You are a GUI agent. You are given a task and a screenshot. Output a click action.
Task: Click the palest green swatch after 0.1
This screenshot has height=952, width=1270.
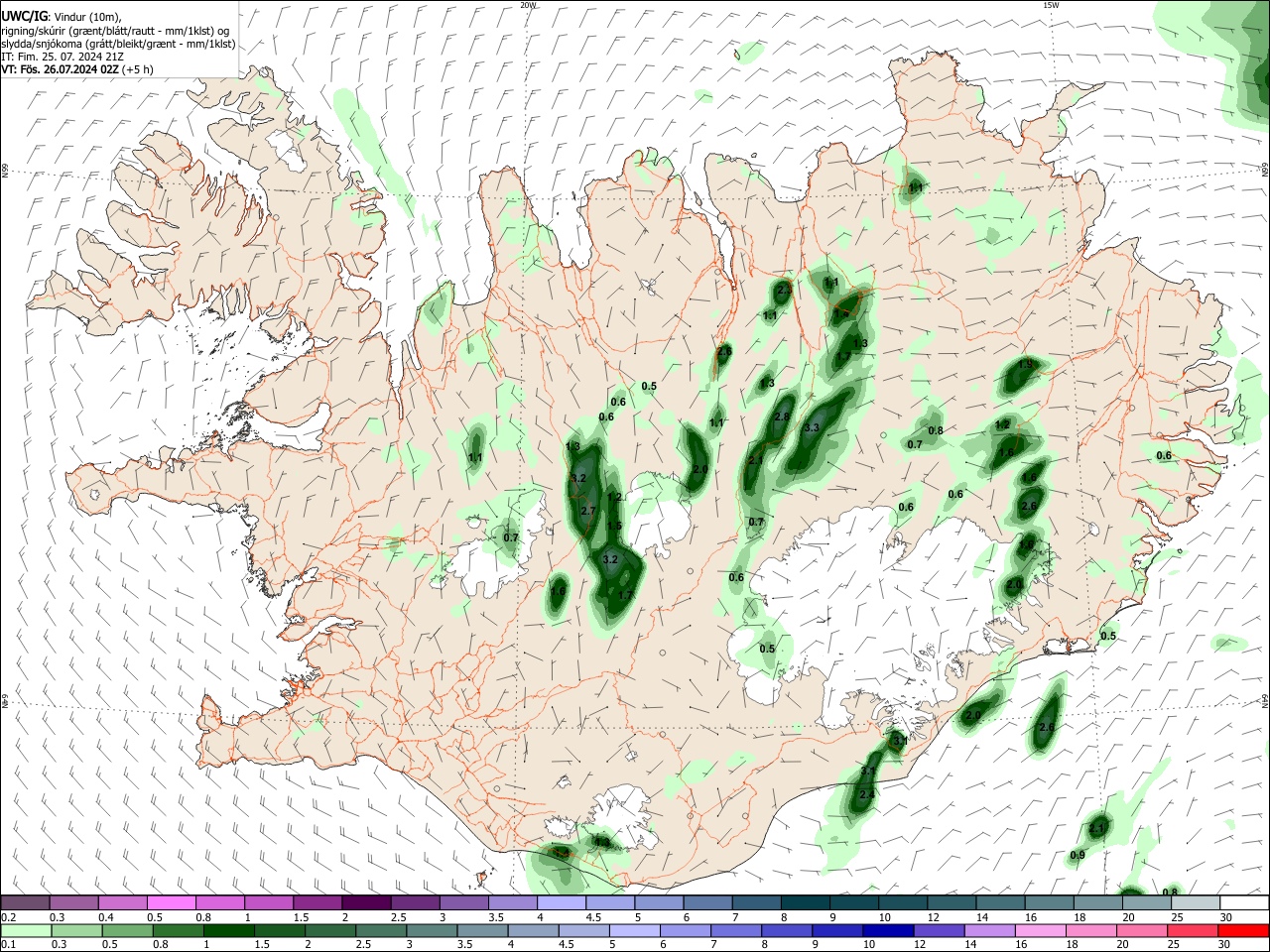click(x=25, y=931)
